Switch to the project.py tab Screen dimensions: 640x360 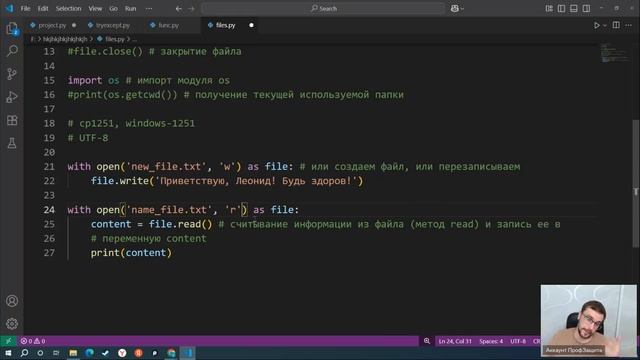click(x=52, y=25)
